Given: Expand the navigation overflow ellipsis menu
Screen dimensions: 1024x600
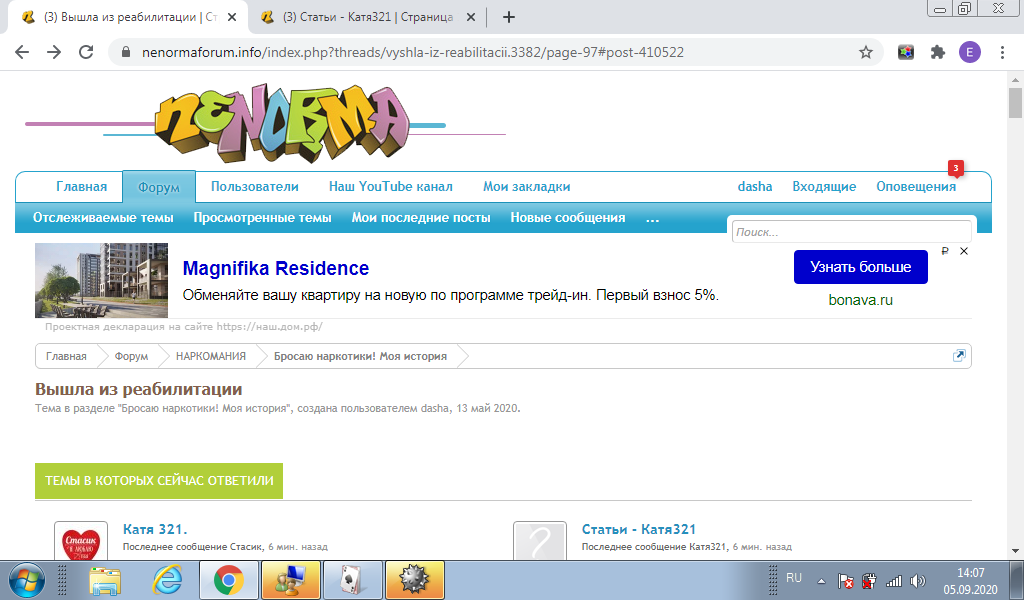Looking at the screenshot, I should click(652, 218).
